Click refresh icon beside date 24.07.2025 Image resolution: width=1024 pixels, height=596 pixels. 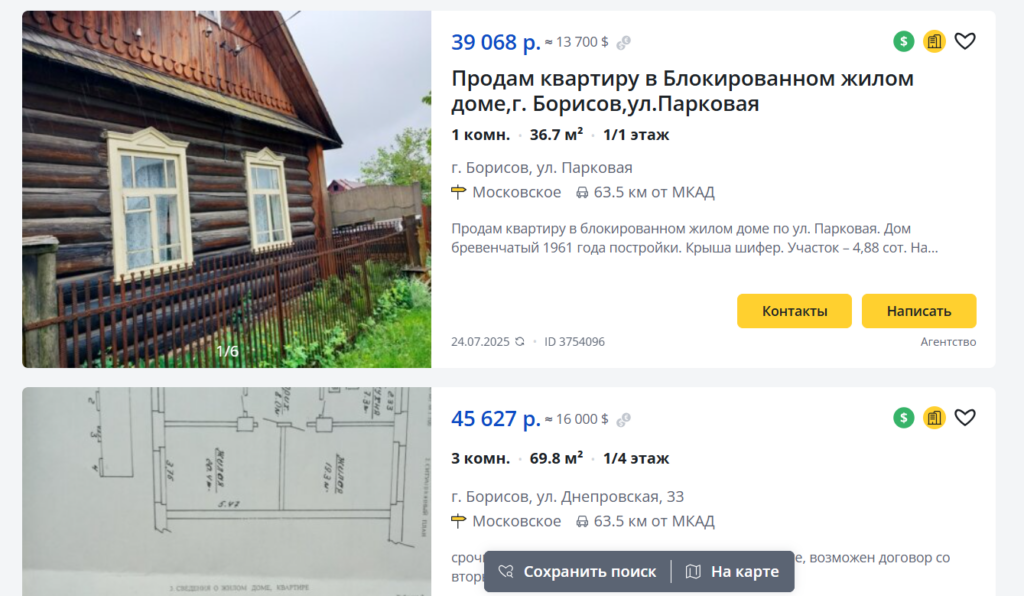click(520, 341)
